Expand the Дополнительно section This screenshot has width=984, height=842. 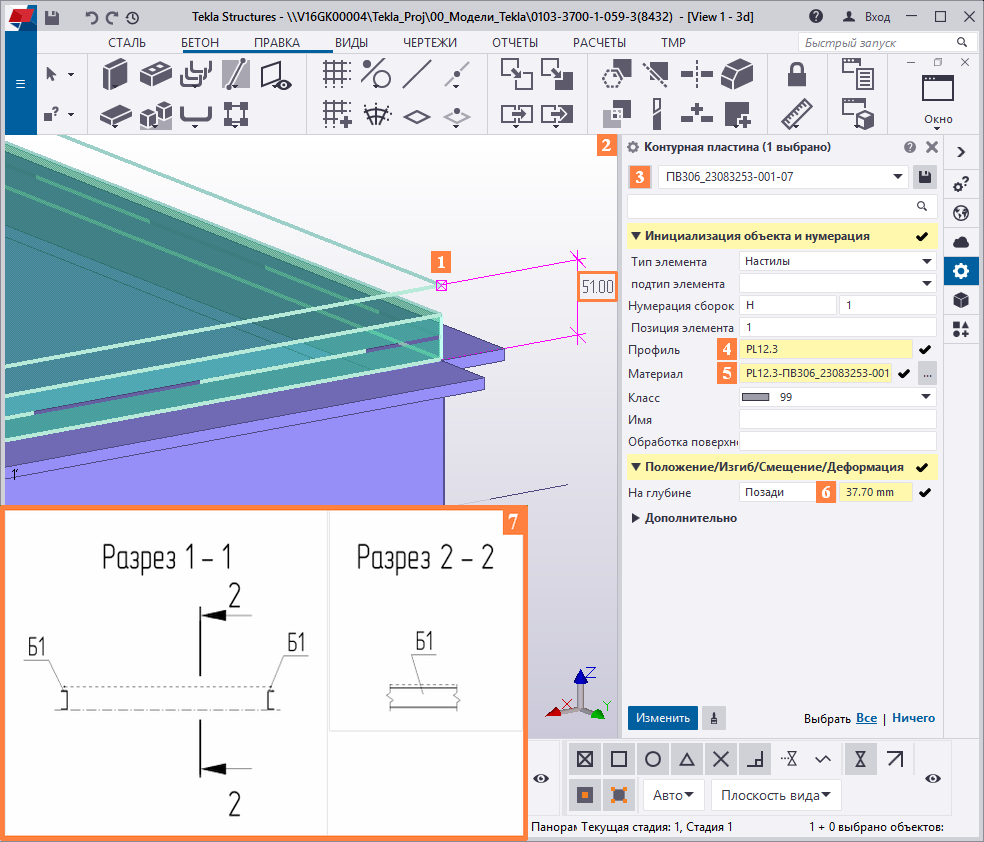click(x=635, y=518)
